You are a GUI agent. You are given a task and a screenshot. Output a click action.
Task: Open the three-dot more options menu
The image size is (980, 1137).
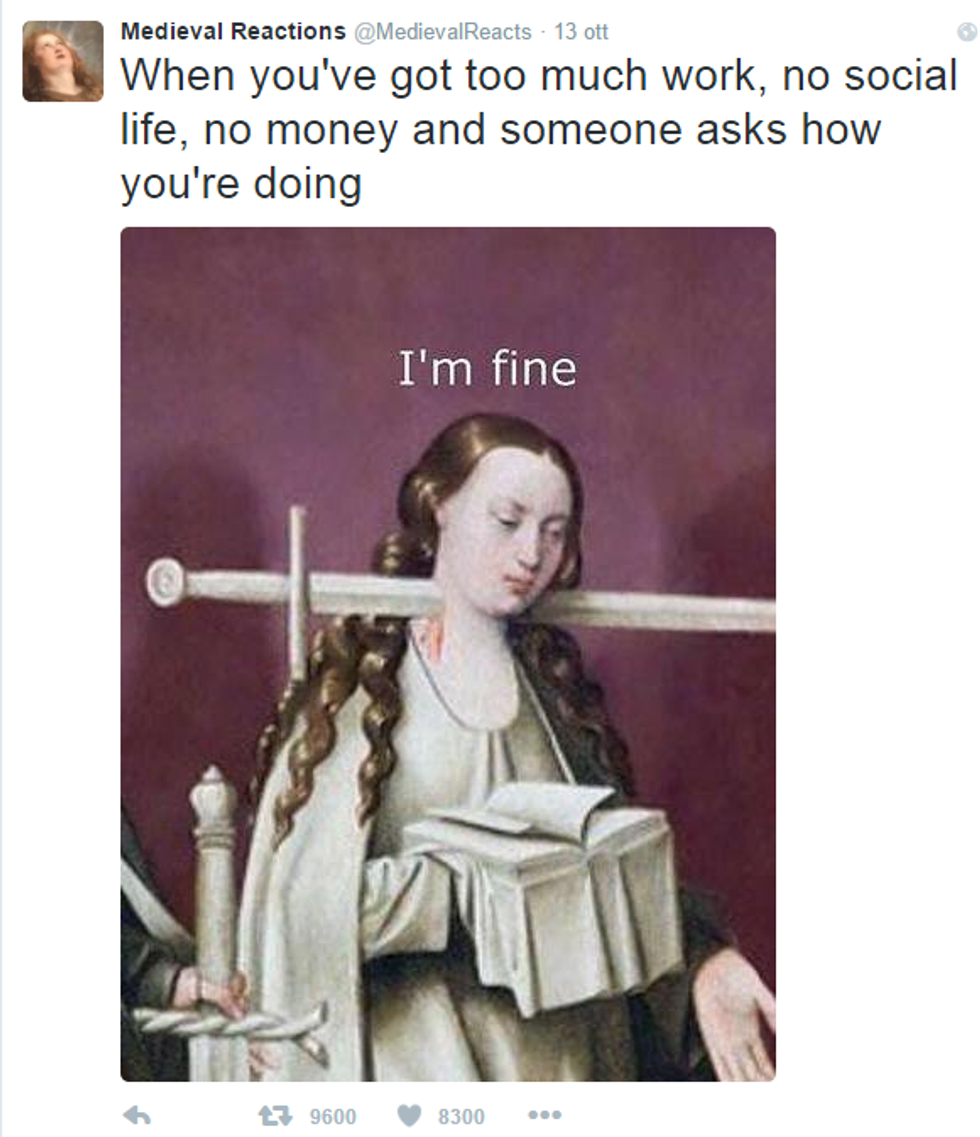(x=545, y=1115)
